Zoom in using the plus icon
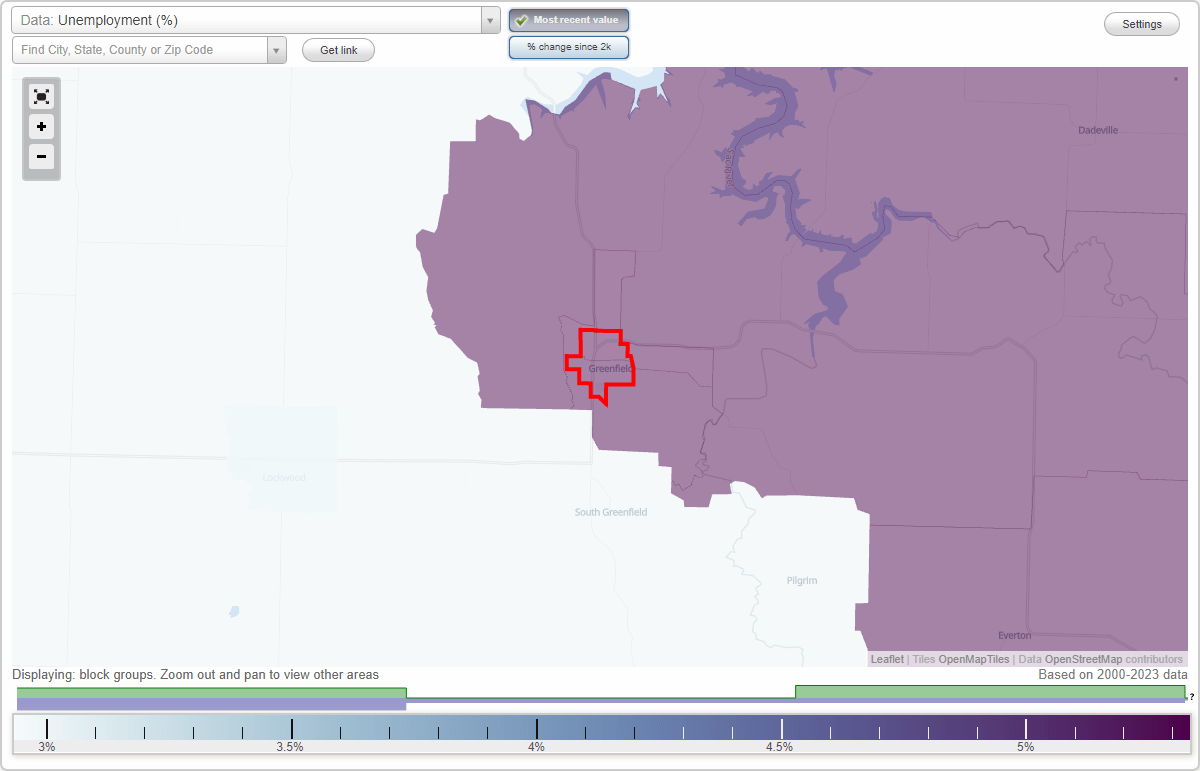Image resolution: width=1200 pixels, height=771 pixels. tap(41, 127)
